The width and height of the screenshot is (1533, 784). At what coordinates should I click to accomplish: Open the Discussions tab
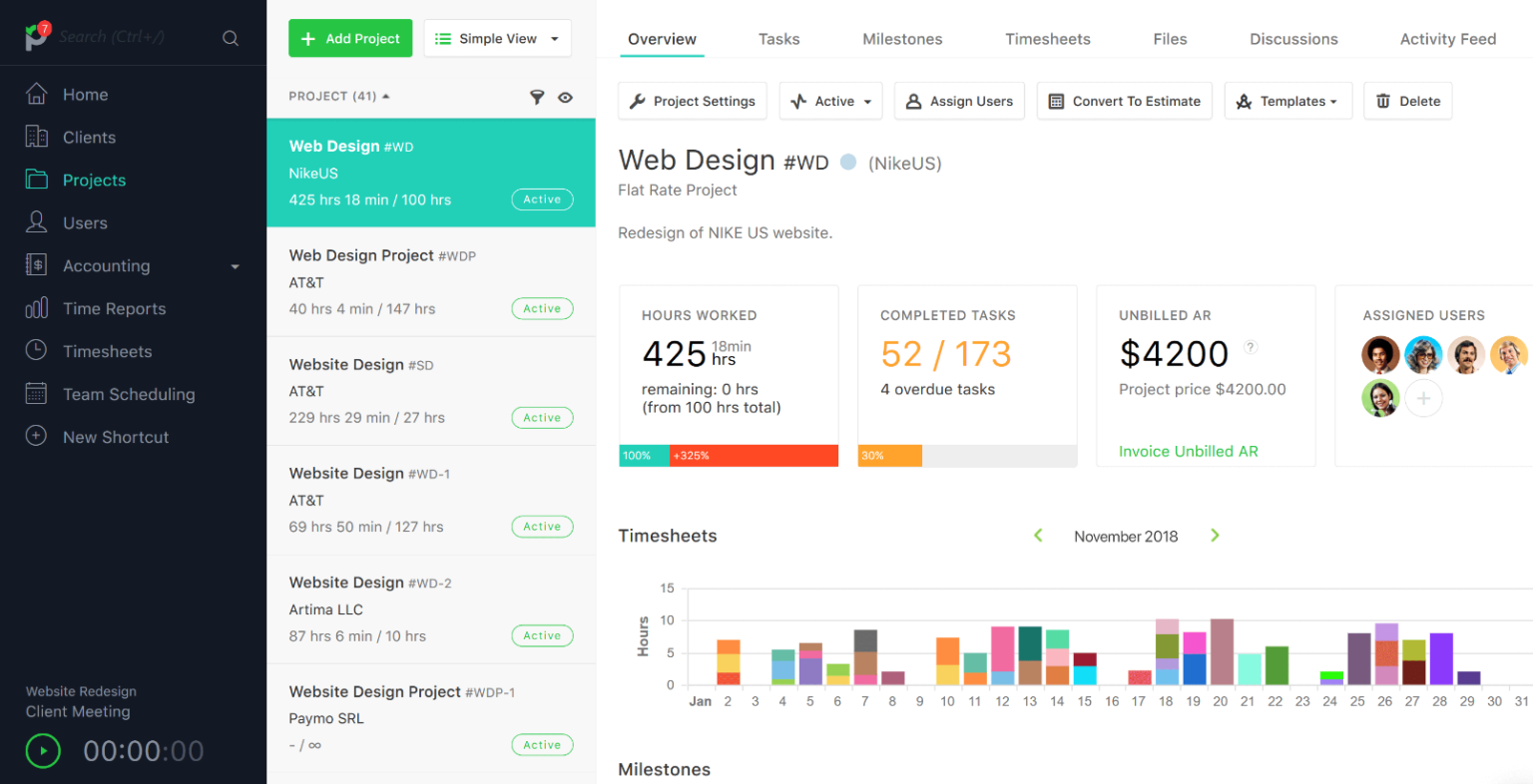point(1293,39)
